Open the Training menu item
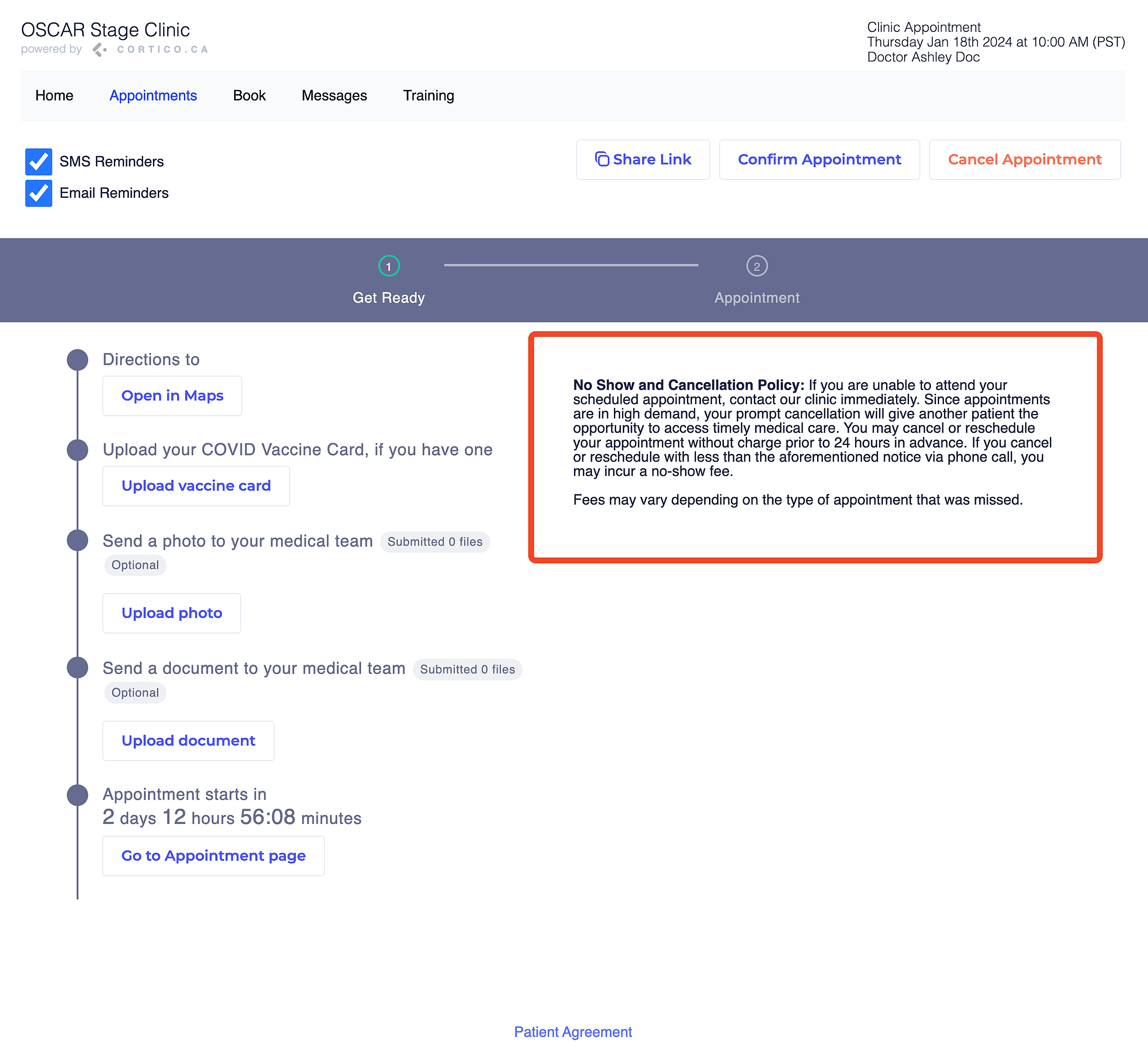Viewport: 1148px width, 1054px height. point(428,95)
